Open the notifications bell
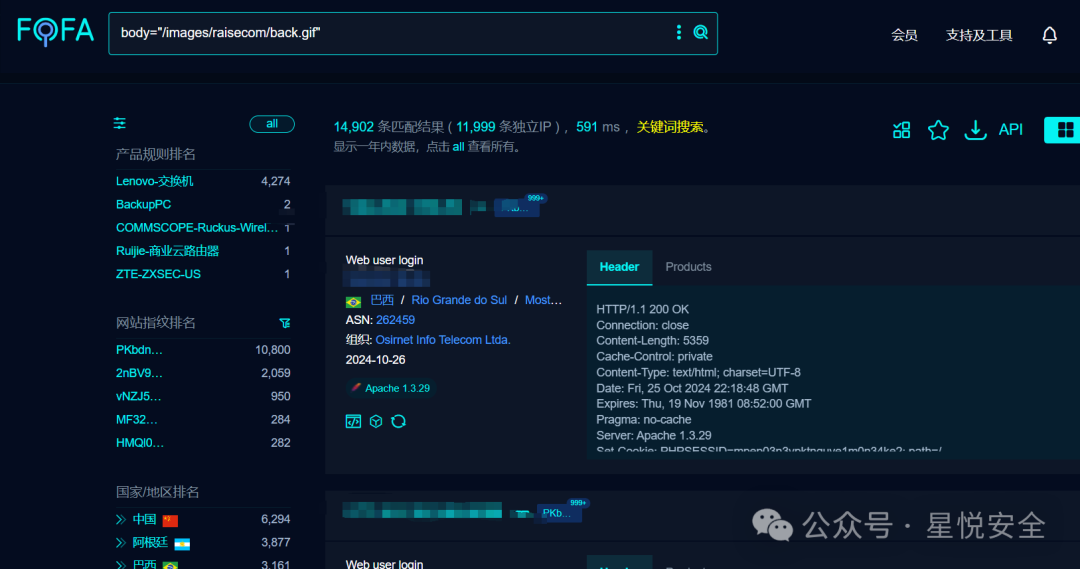Image resolution: width=1080 pixels, height=569 pixels. click(1049, 35)
